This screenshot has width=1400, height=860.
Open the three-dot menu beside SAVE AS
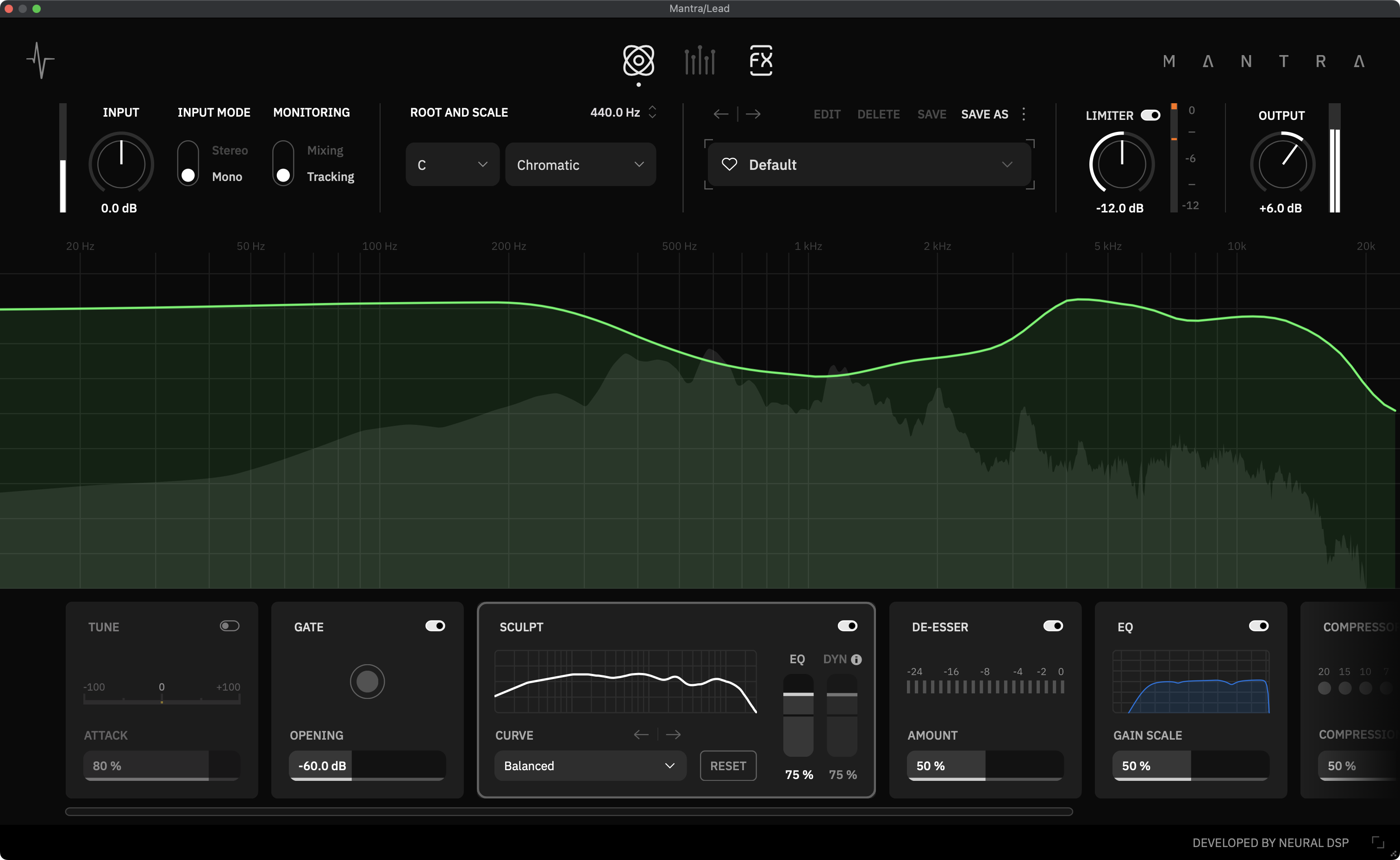1024,114
